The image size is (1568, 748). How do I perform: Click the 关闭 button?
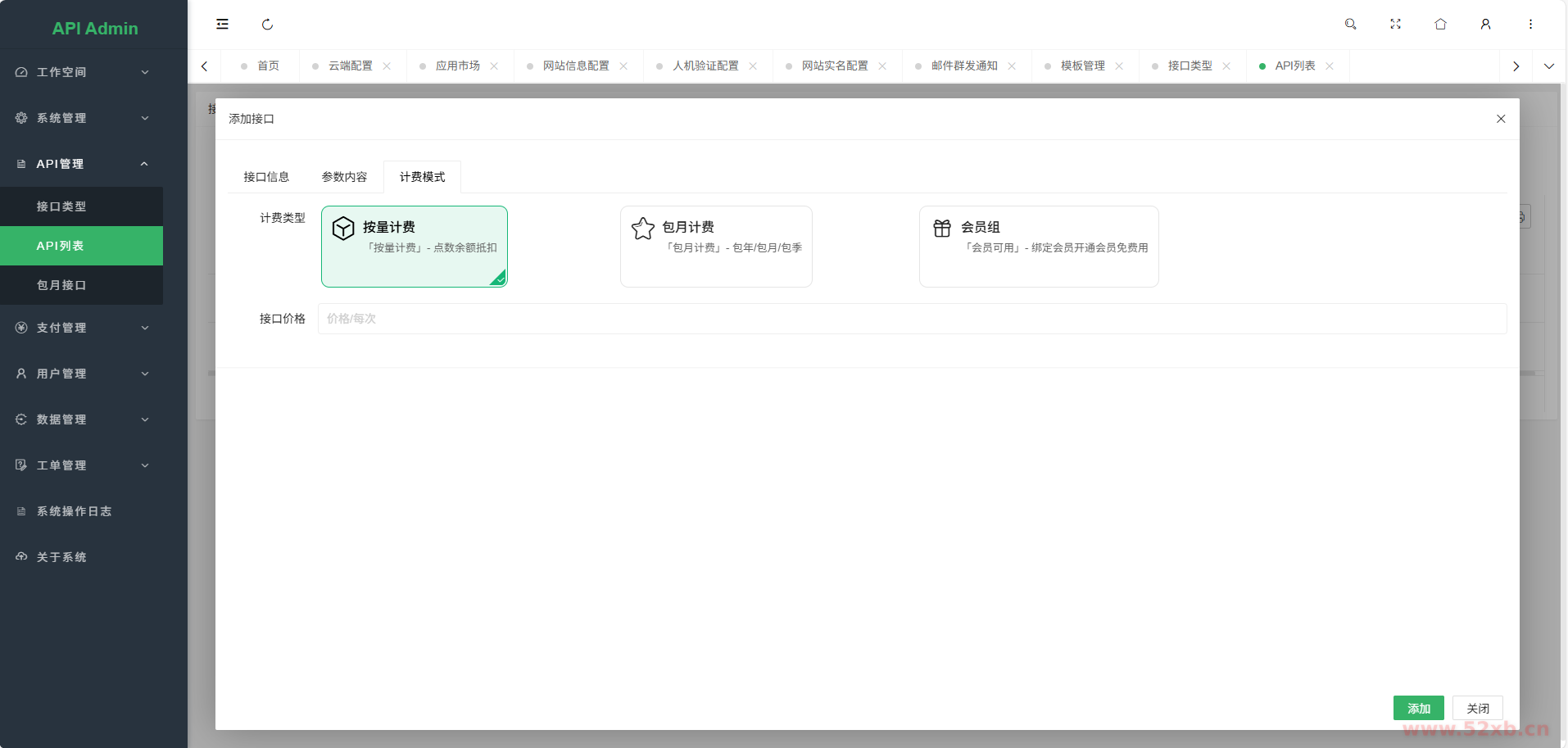1477,709
